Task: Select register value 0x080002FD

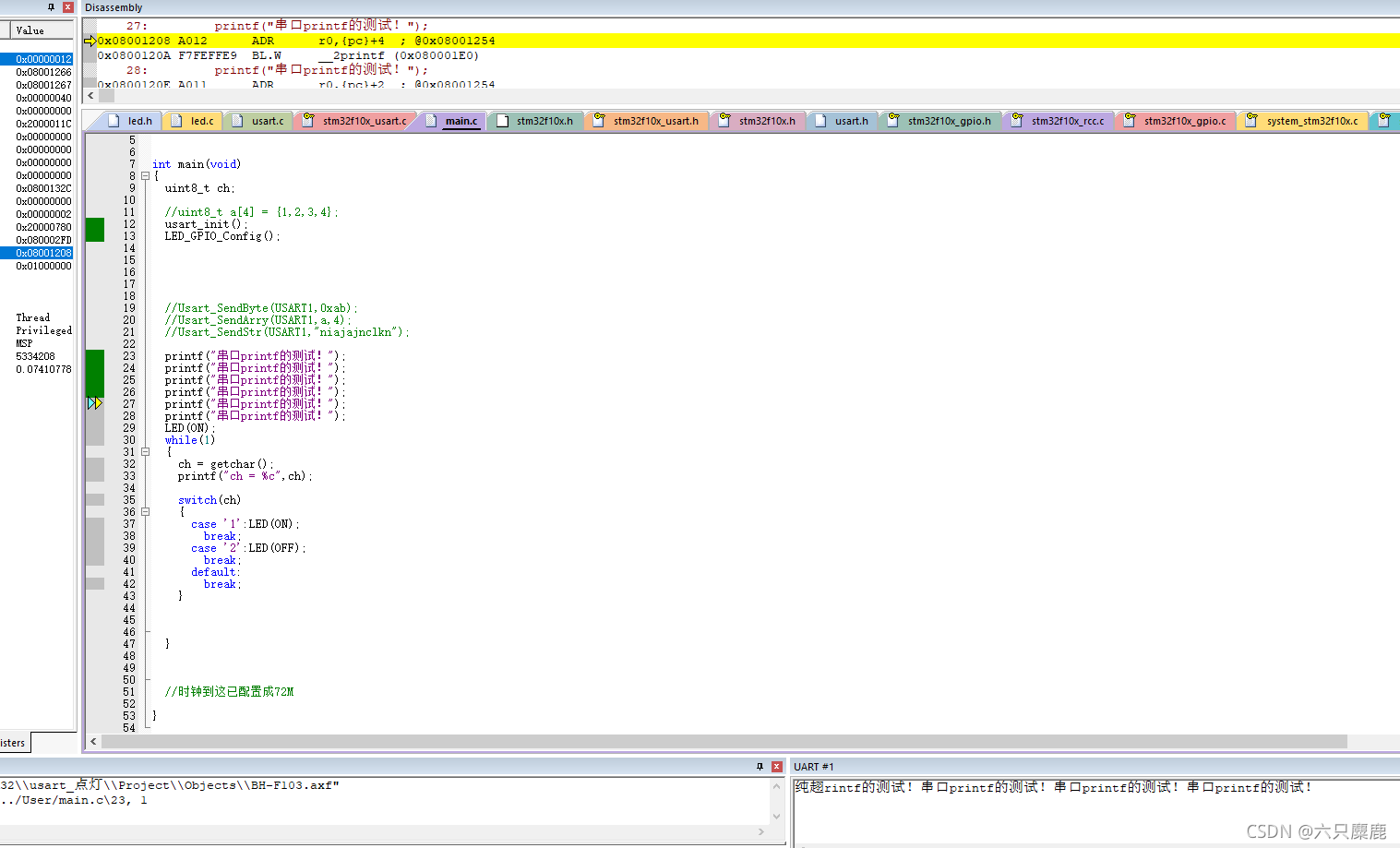Action: (x=43, y=240)
